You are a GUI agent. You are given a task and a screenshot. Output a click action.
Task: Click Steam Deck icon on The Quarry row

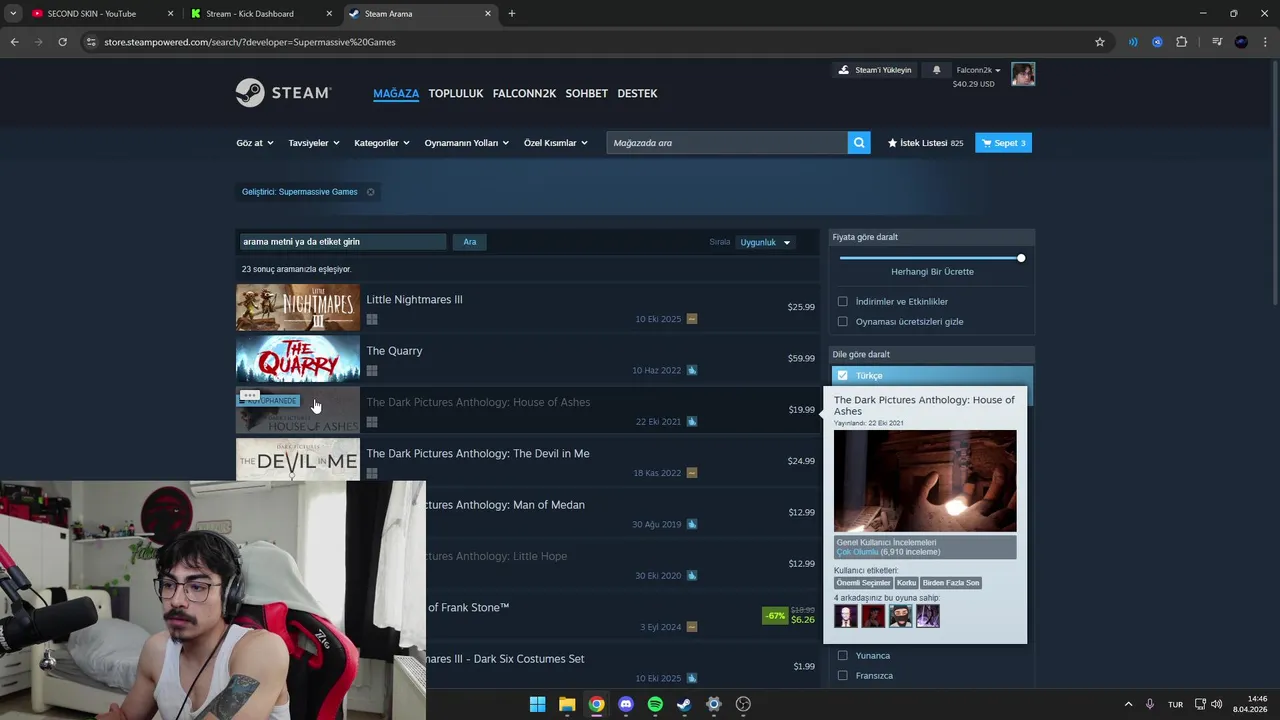(692, 370)
